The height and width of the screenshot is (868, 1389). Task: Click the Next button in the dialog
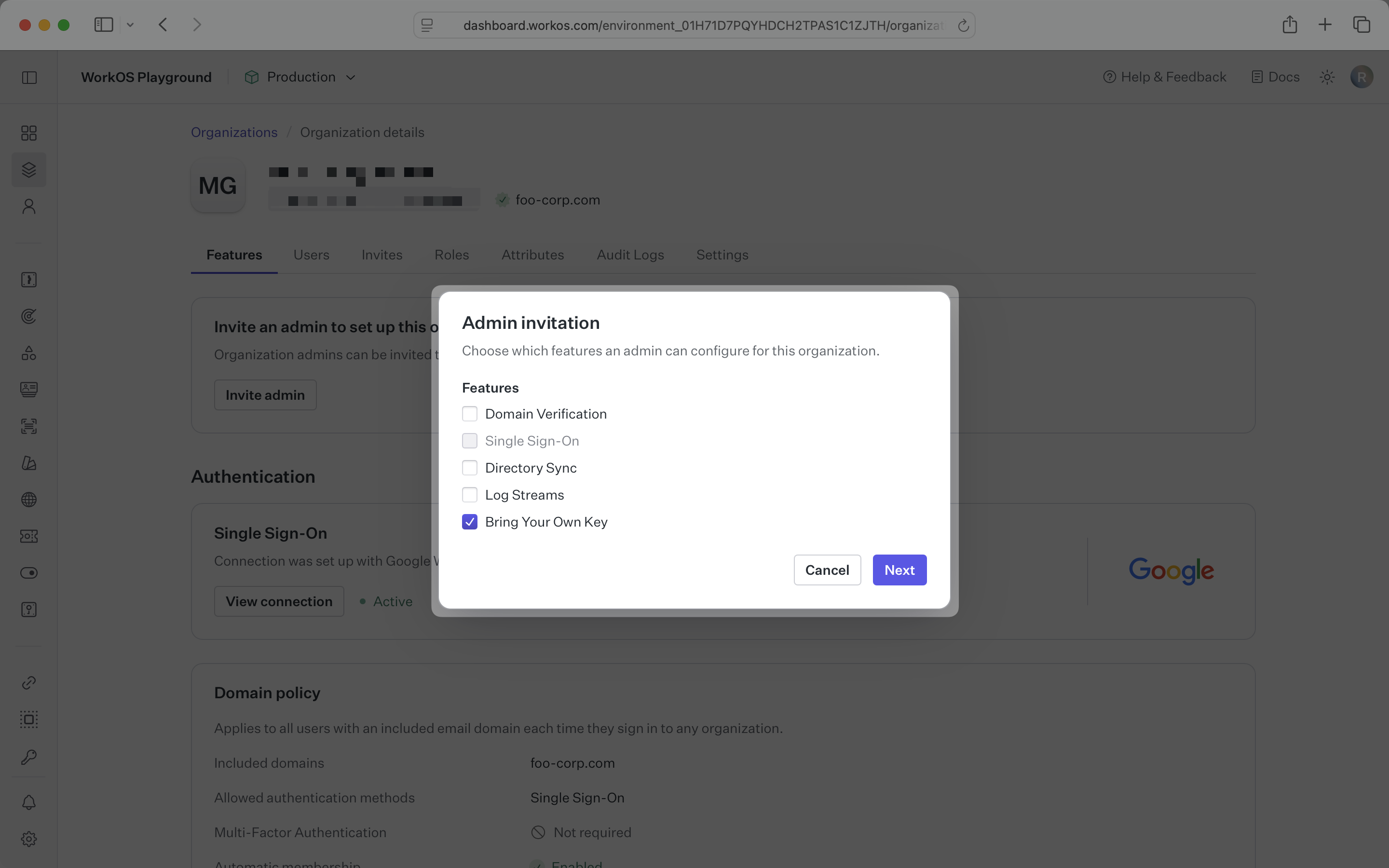click(x=899, y=570)
